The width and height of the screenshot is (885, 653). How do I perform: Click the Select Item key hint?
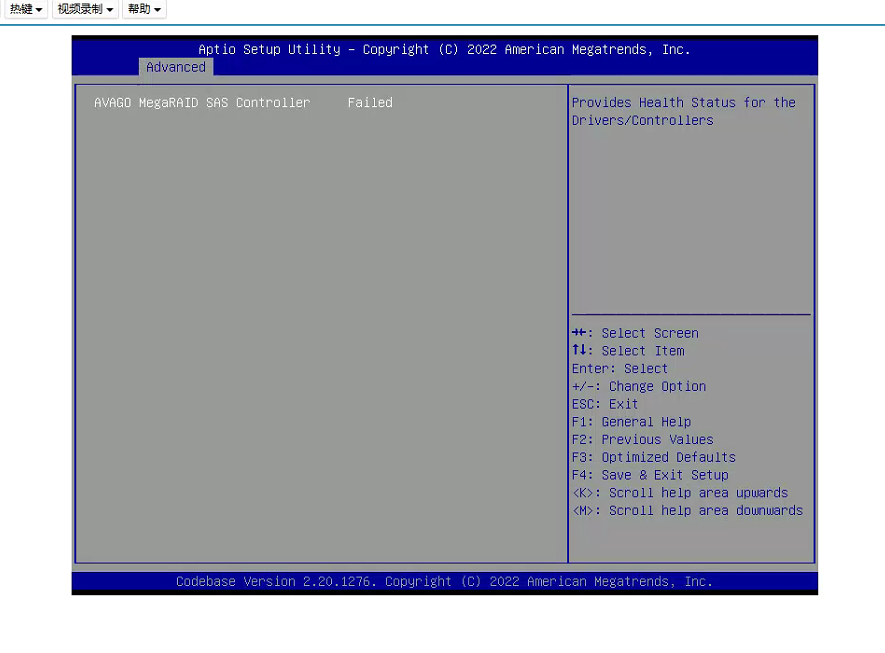click(x=628, y=350)
